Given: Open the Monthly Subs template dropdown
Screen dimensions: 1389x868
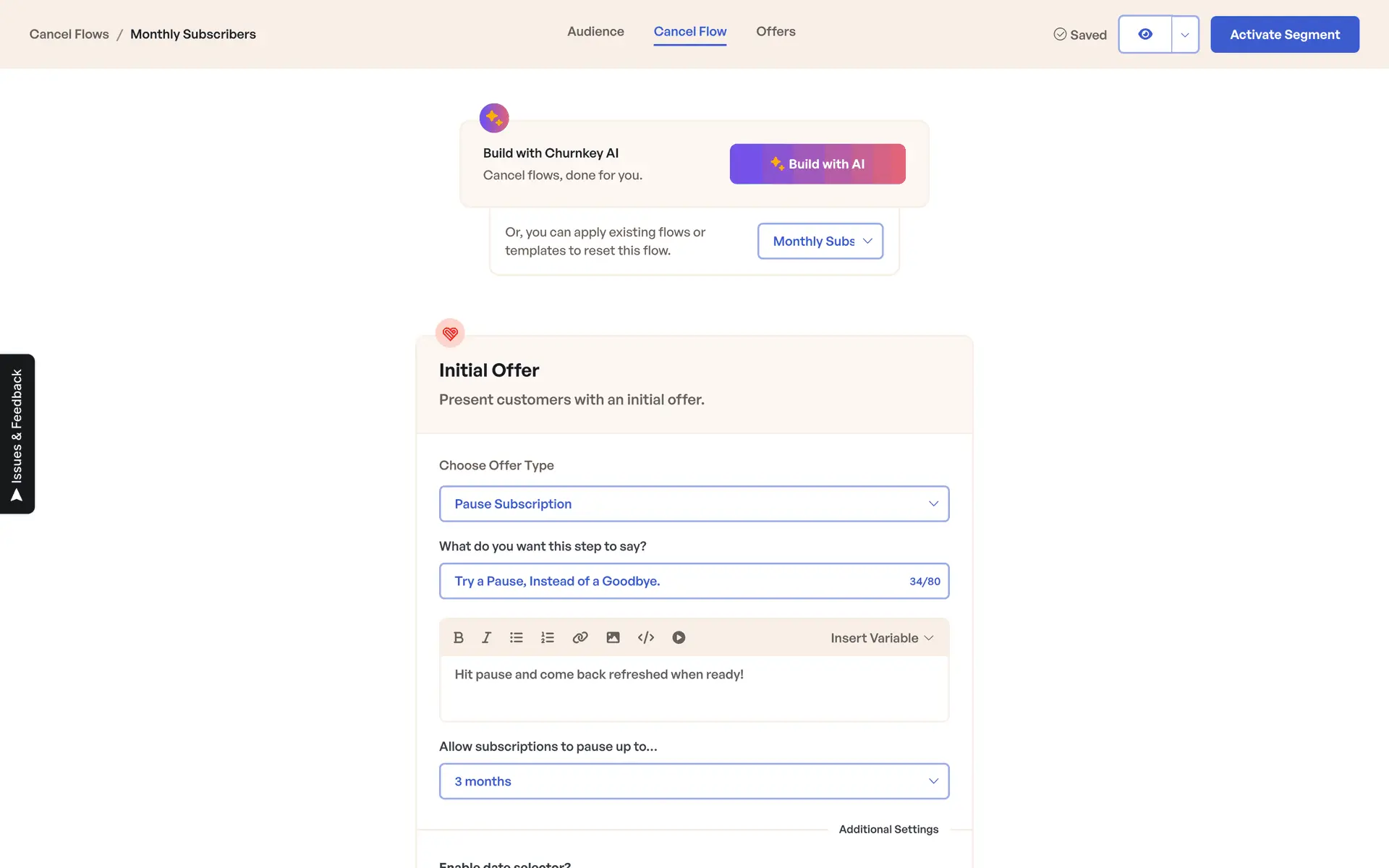Looking at the screenshot, I should coord(820,241).
